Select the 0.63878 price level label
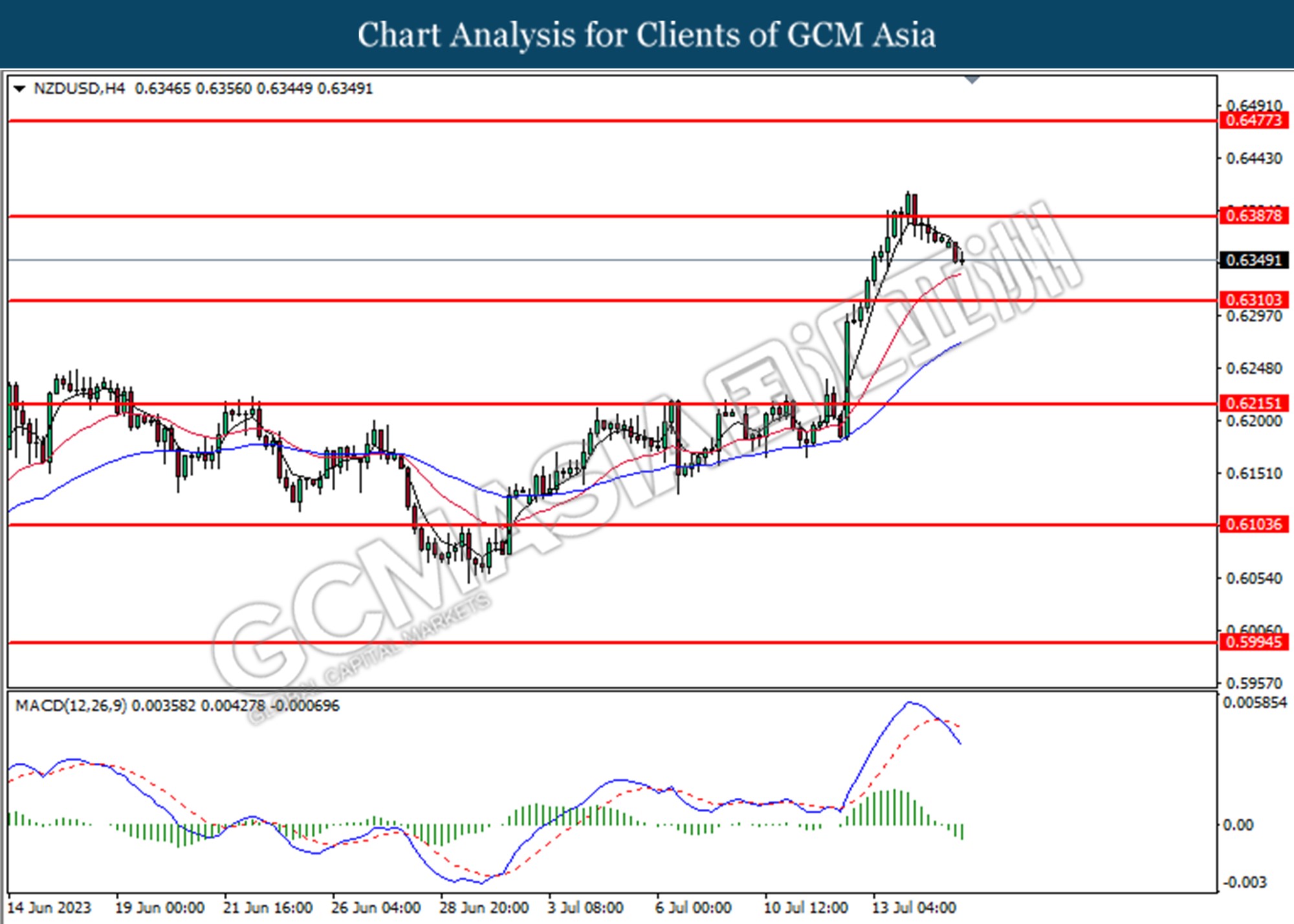The height and width of the screenshot is (924, 1294). pyautogui.click(x=1254, y=215)
